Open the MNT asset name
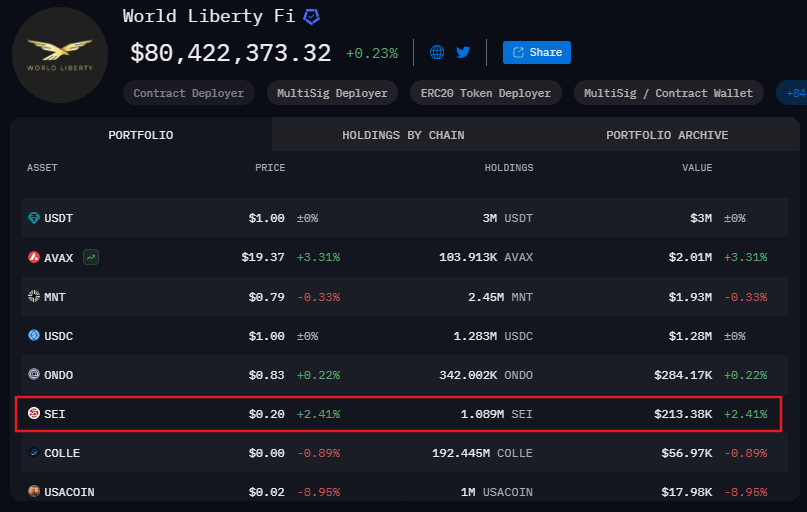 click(55, 297)
